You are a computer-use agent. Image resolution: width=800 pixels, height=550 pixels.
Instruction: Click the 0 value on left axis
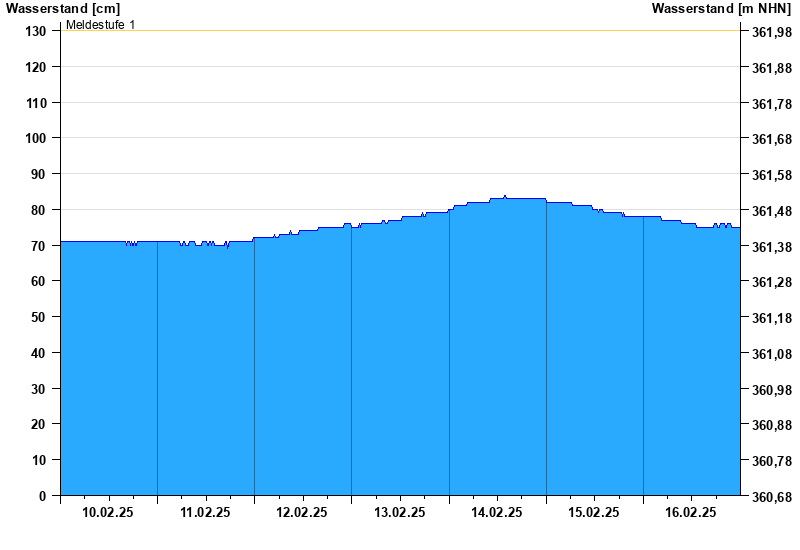43,496
